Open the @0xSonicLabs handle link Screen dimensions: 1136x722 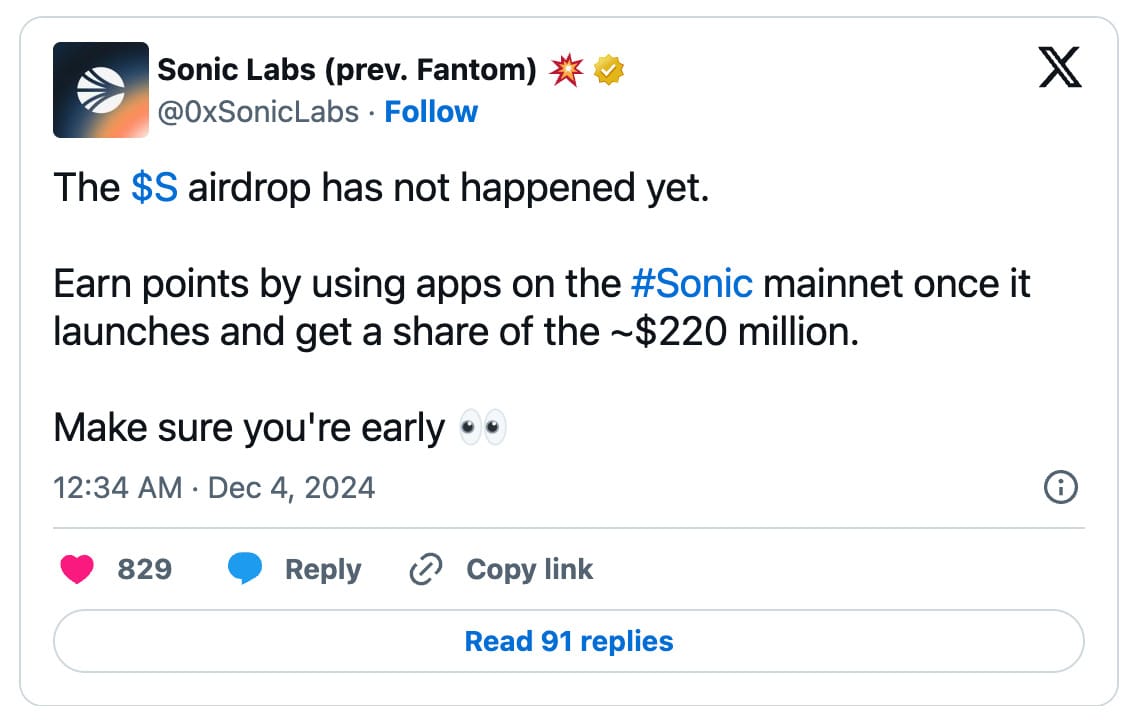click(x=258, y=112)
